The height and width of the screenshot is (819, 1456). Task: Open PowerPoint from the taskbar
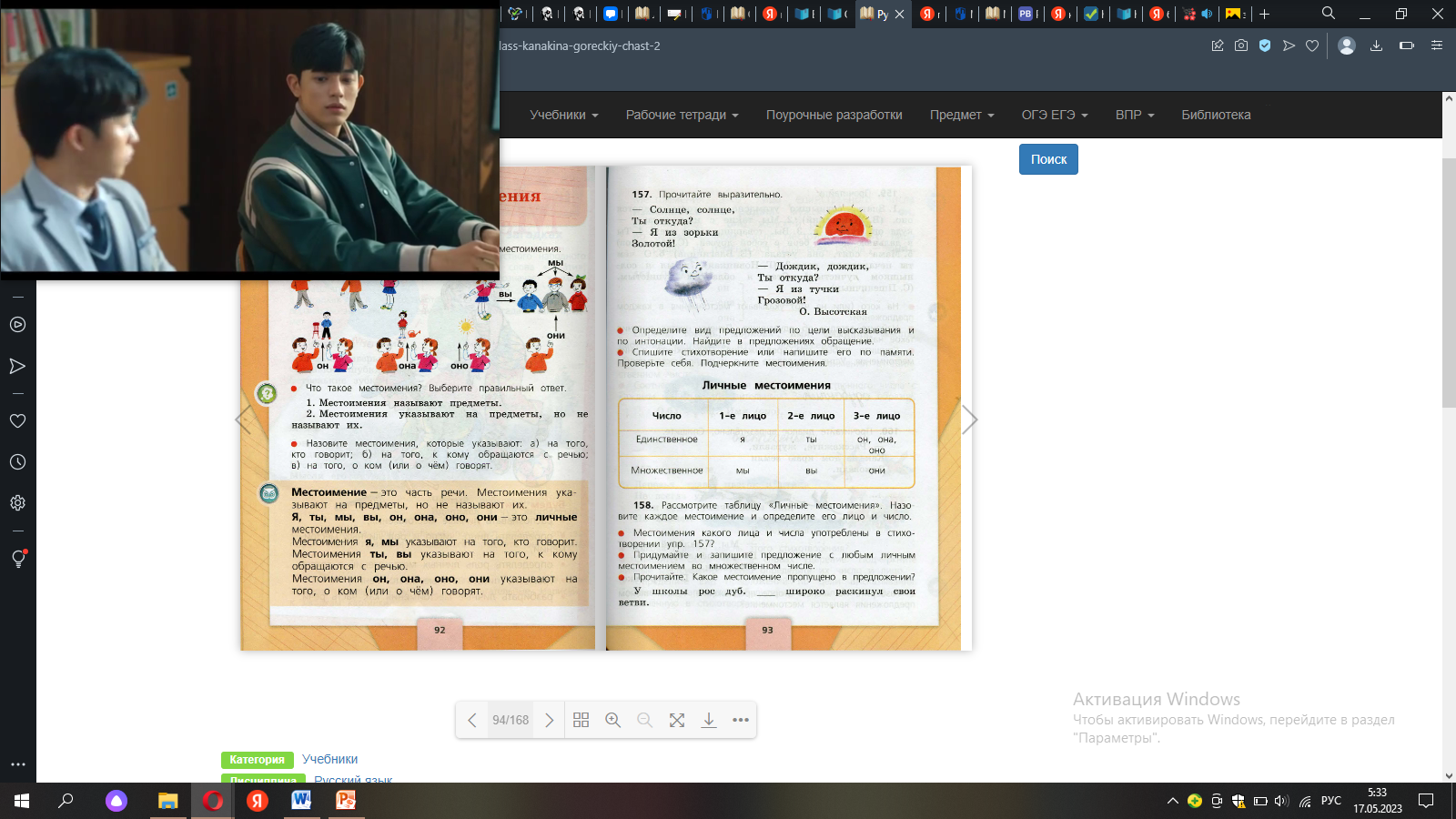point(346,801)
